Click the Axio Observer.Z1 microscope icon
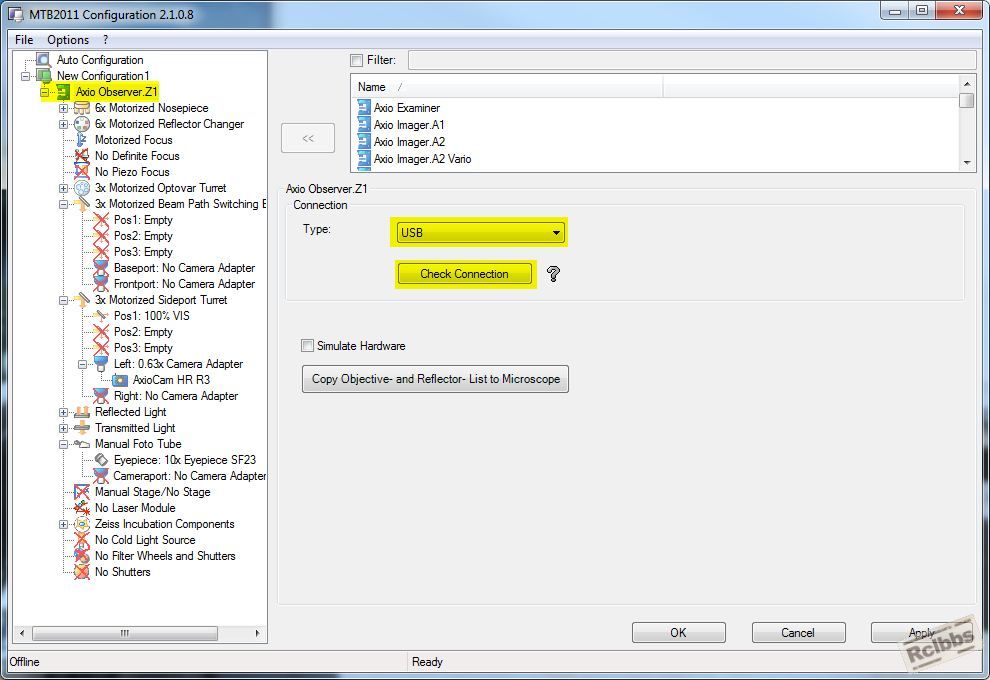This screenshot has height=680, width=990. point(63,92)
